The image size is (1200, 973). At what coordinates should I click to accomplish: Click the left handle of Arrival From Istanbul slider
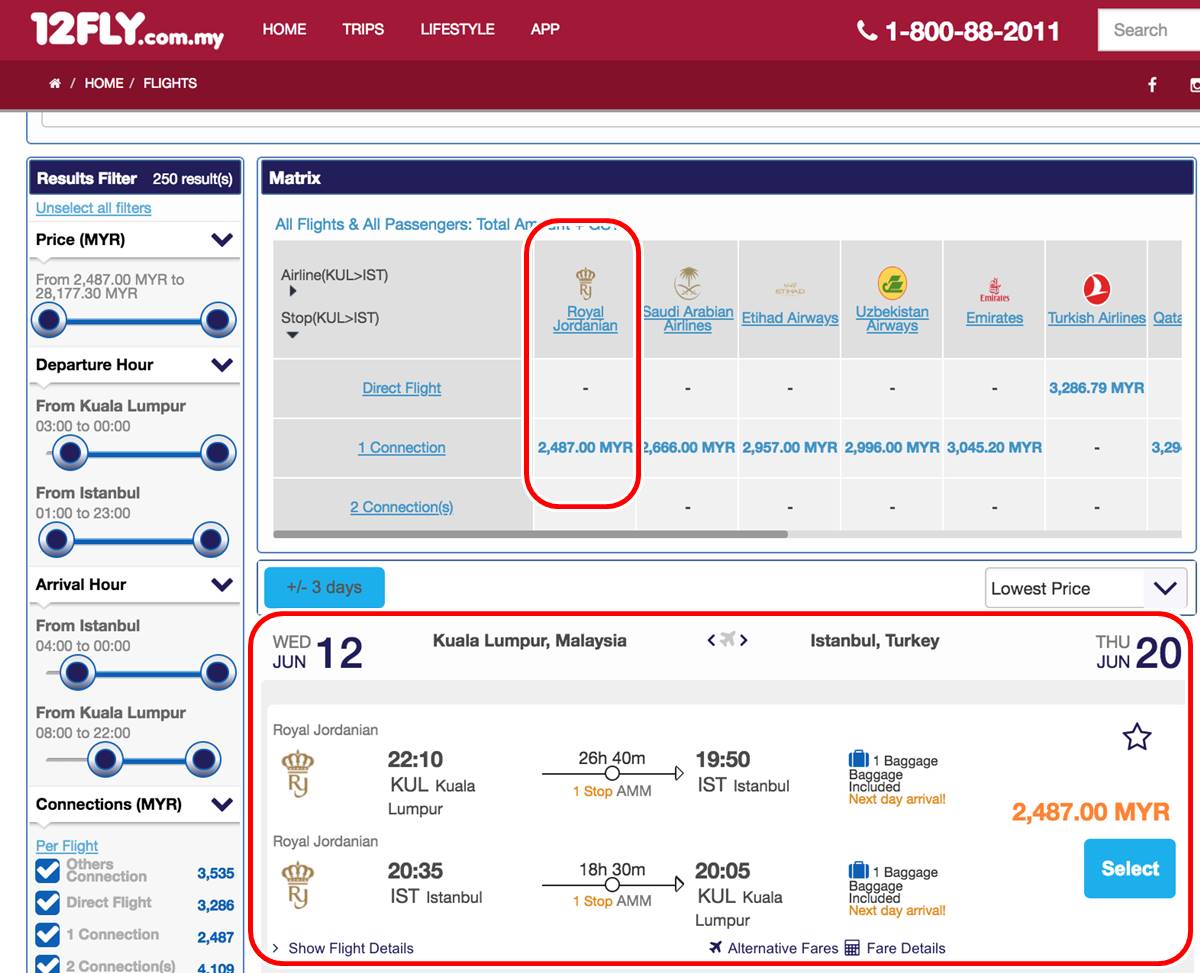pyautogui.click(x=76, y=673)
